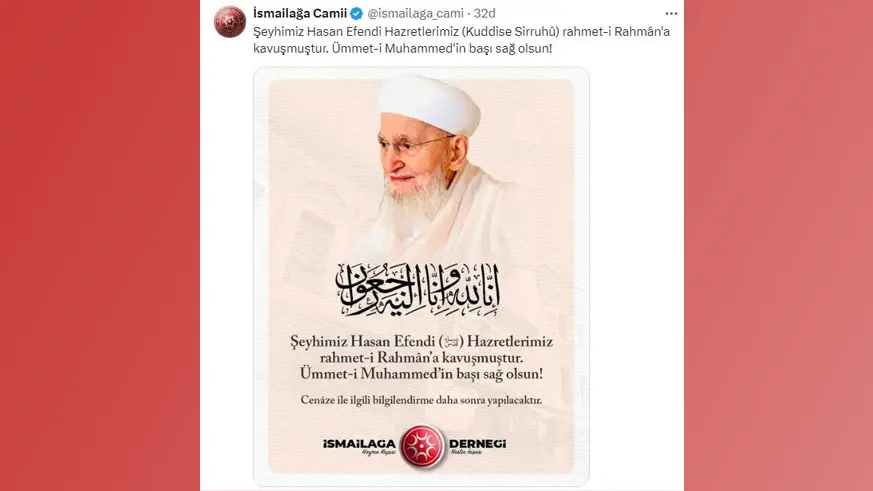Screen dimensions: 873x491
Task: Open the @ismailaga_cami handle link
Action: click(x=415, y=13)
